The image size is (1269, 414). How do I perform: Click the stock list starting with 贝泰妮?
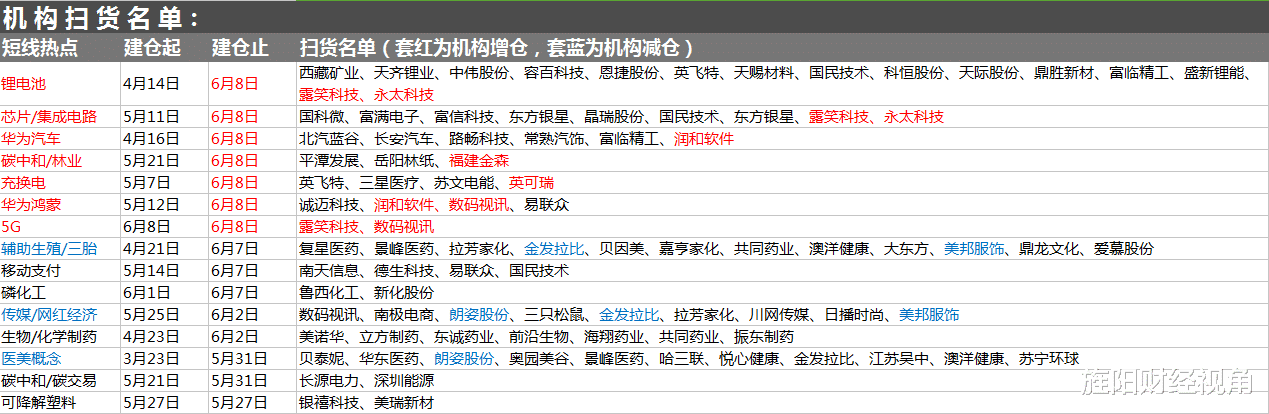(x=689, y=358)
